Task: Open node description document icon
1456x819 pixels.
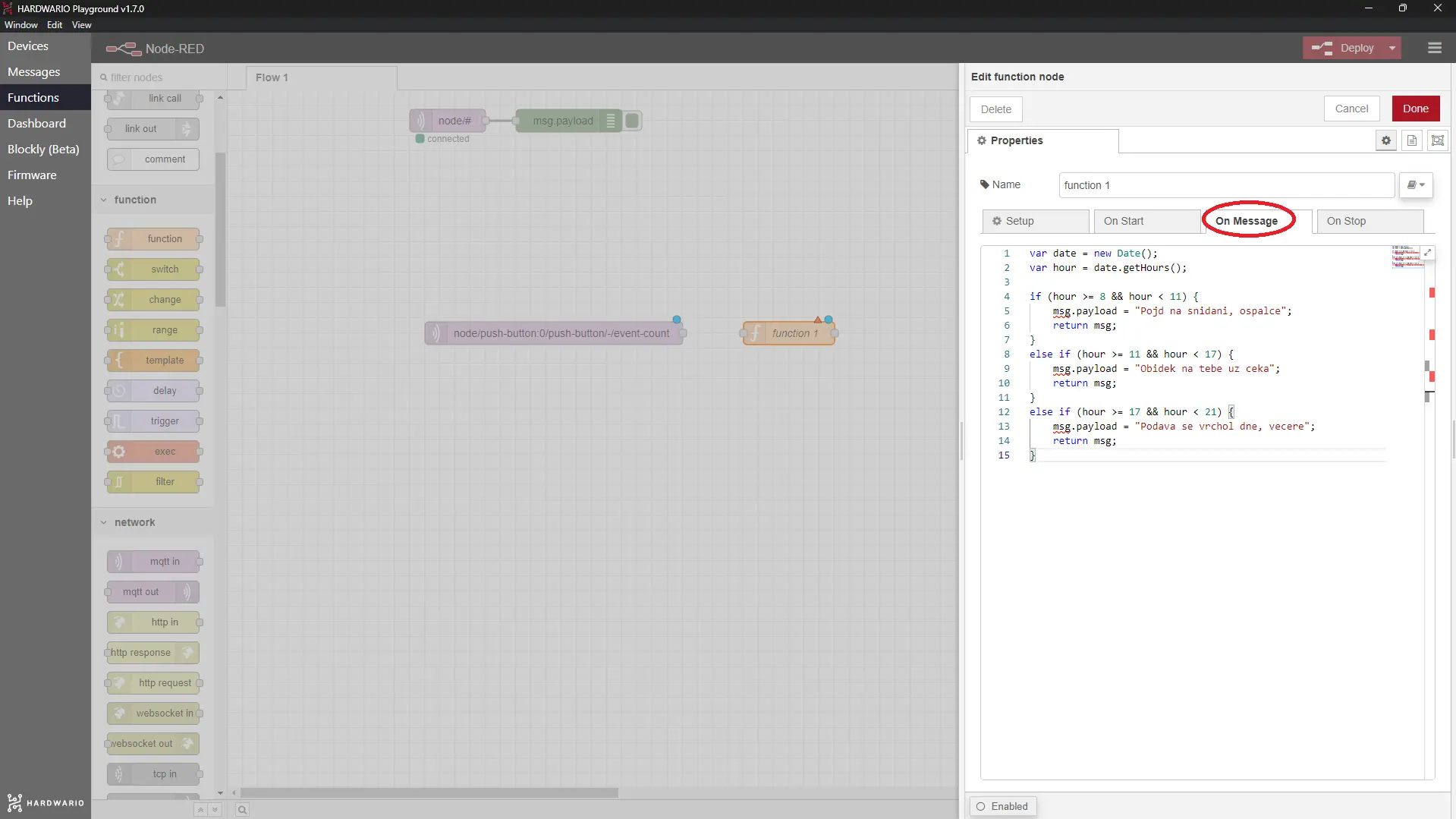Action: (1411, 140)
